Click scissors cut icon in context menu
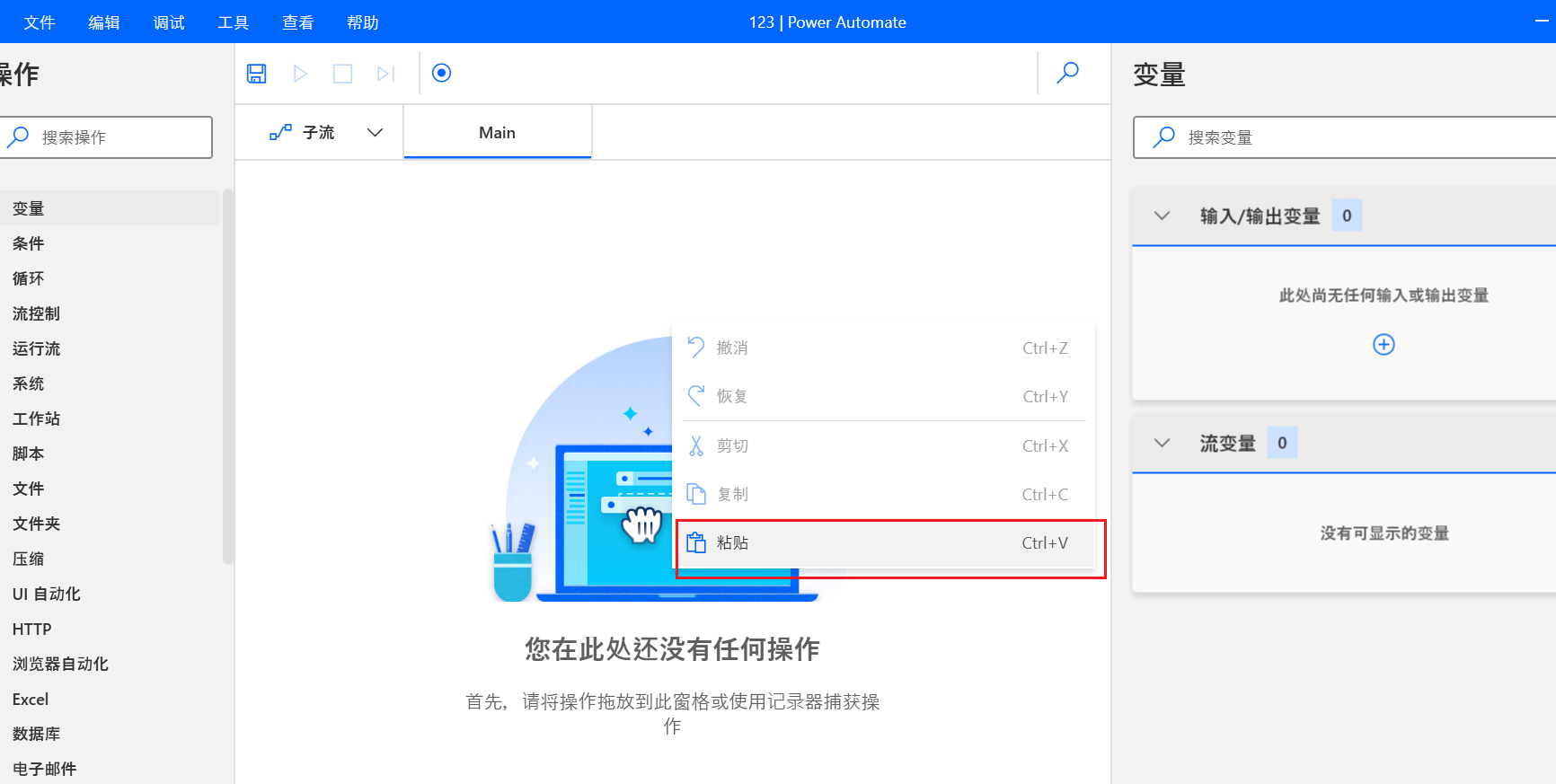The width and height of the screenshot is (1556, 784). (696, 445)
